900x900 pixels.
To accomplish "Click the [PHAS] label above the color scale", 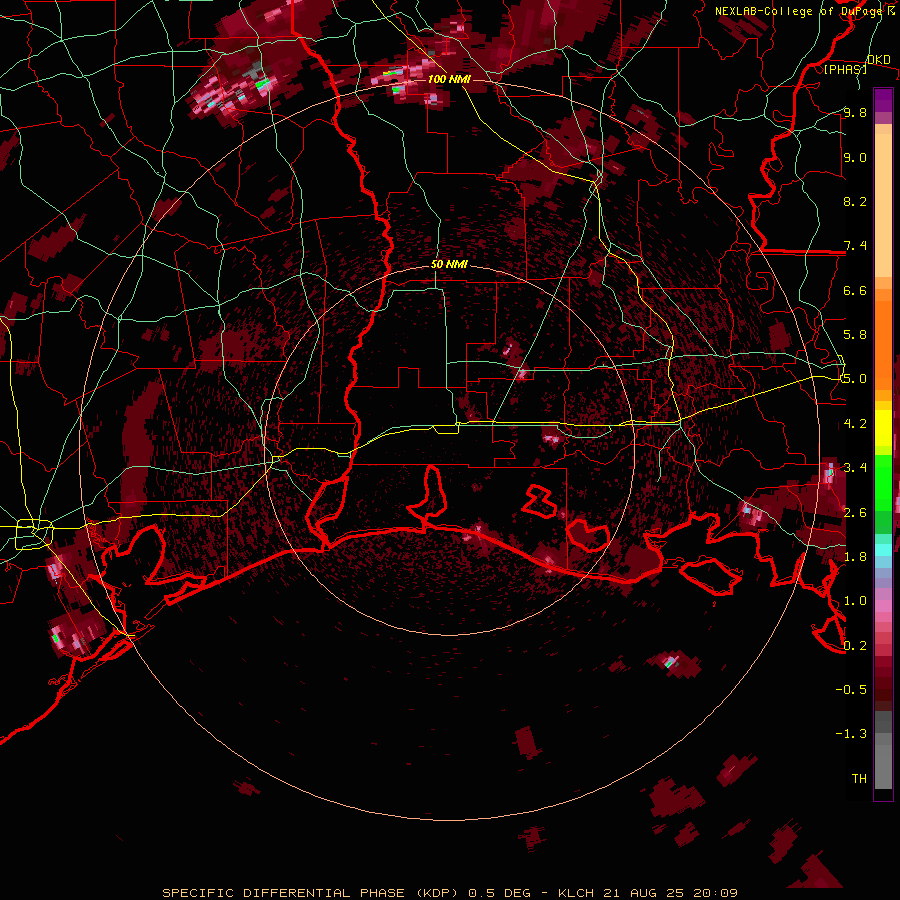I will (x=845, y=69).
